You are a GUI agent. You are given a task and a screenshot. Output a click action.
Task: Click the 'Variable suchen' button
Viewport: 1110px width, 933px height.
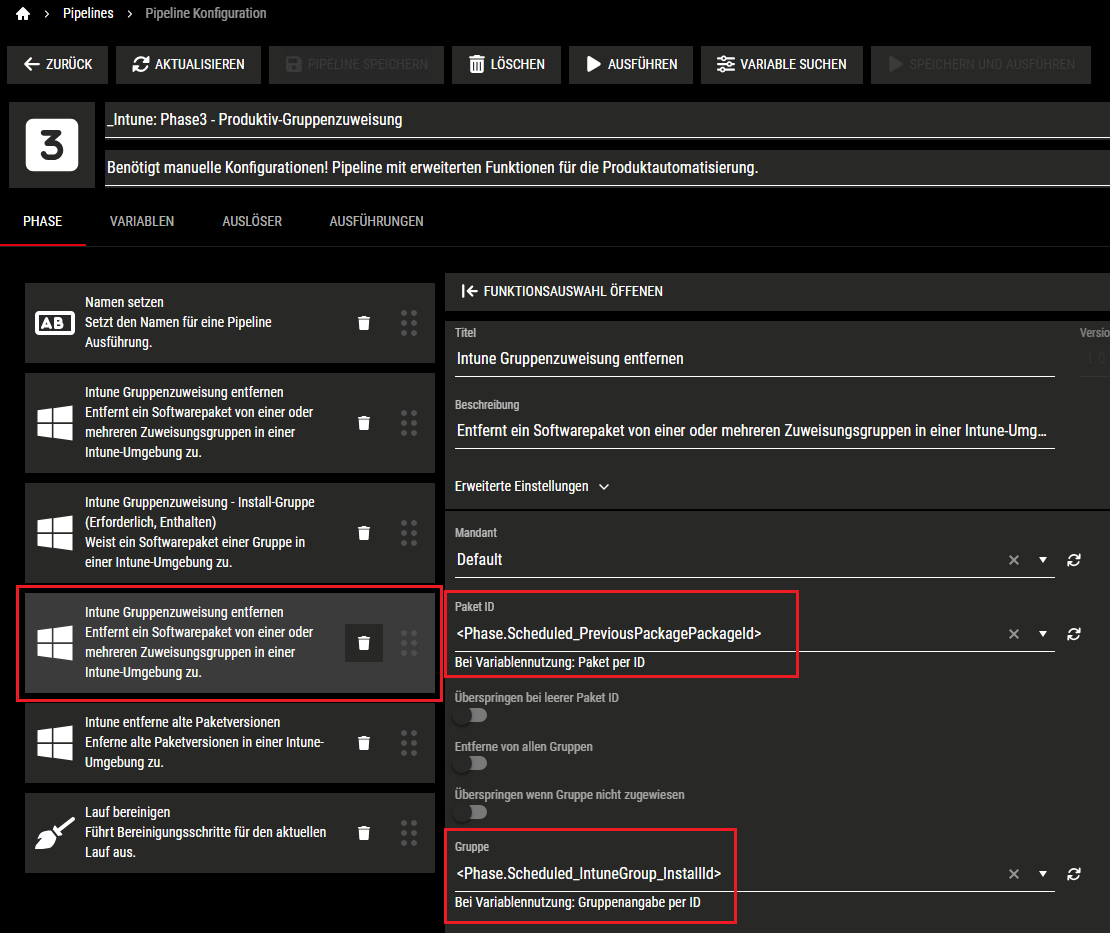coord(781,64)
